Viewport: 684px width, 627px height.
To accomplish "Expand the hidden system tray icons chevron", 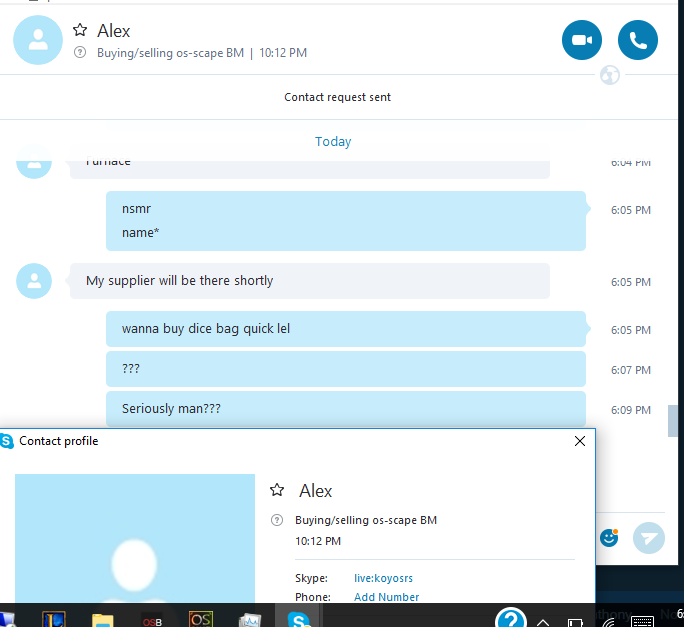I will tap(543, 622).
